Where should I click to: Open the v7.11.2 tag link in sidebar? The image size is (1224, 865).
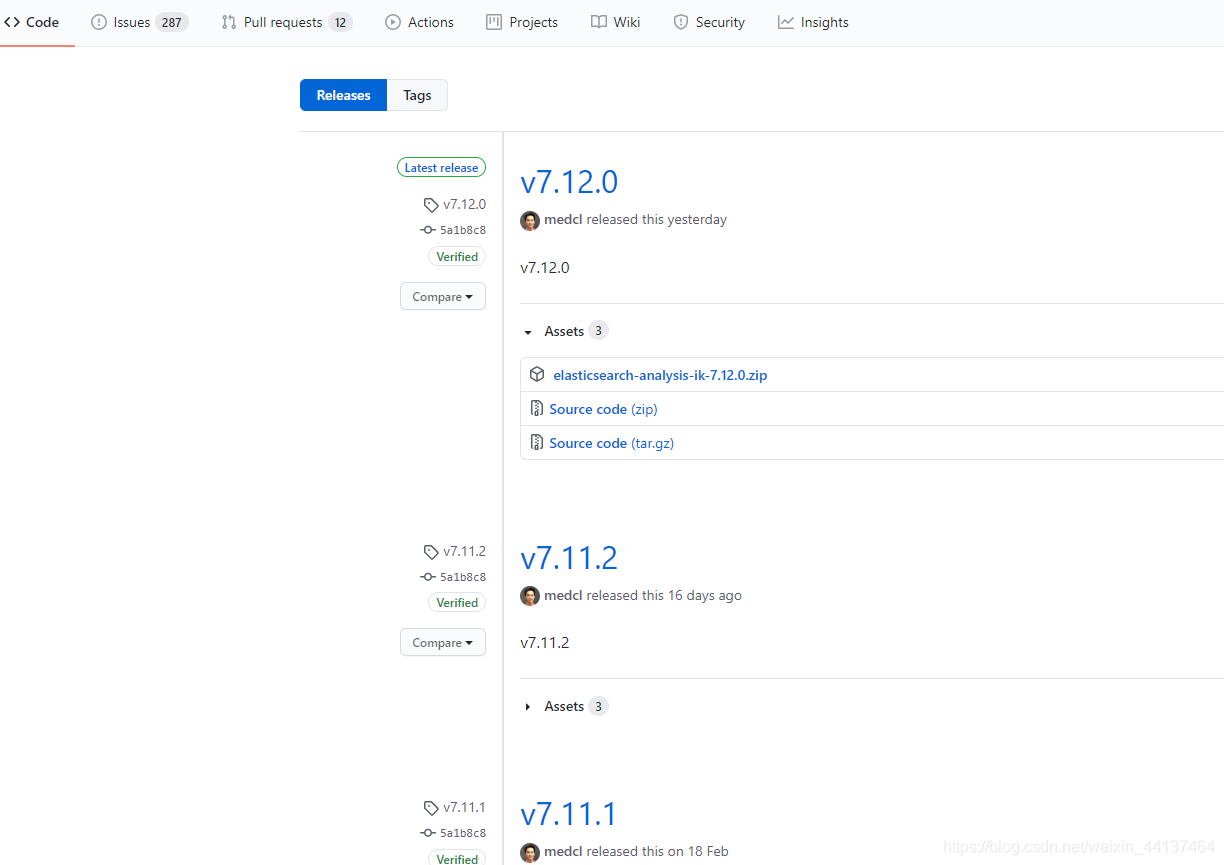[464, 551]
